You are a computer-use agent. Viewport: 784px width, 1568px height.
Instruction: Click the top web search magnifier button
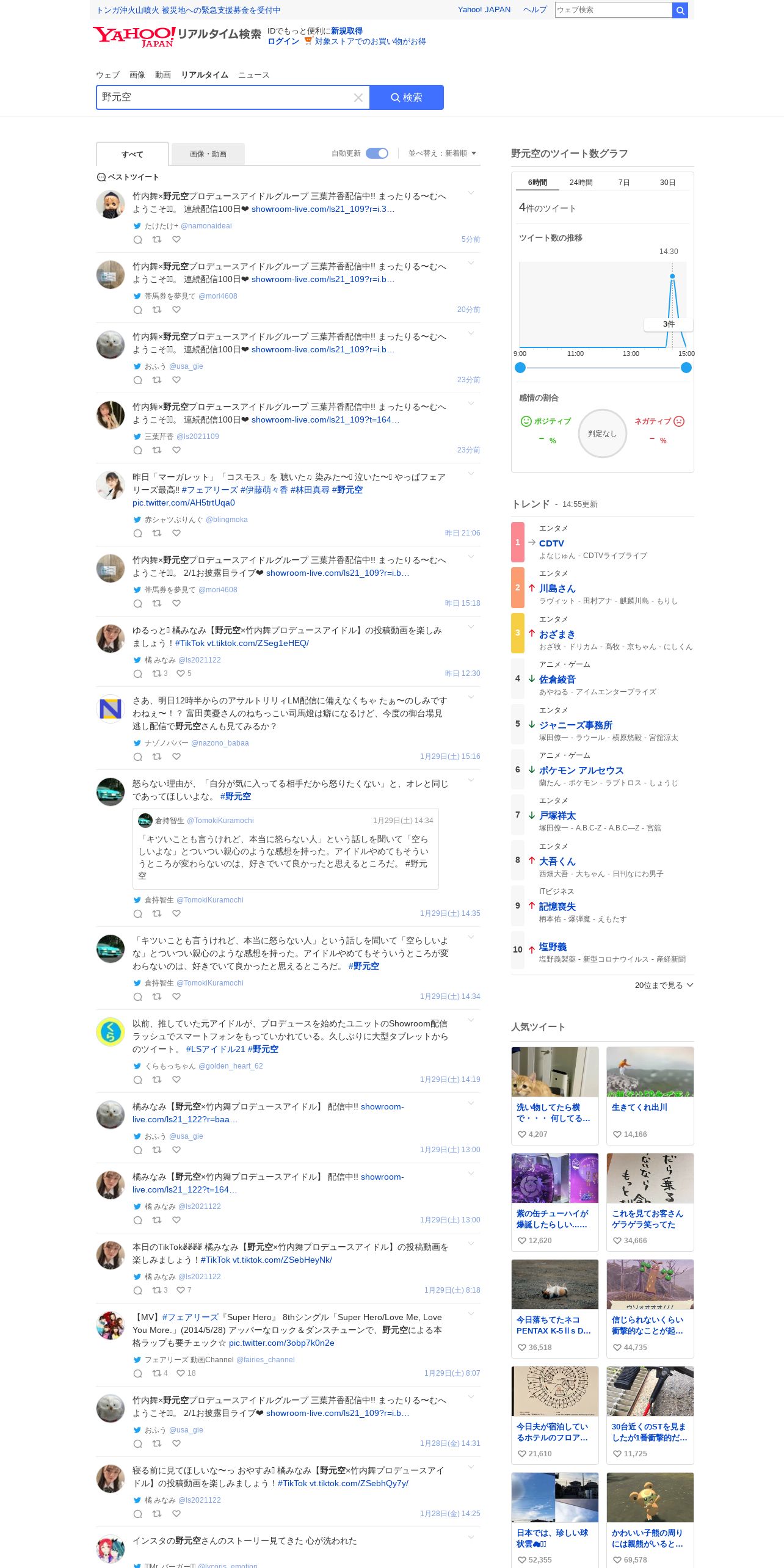680,10
